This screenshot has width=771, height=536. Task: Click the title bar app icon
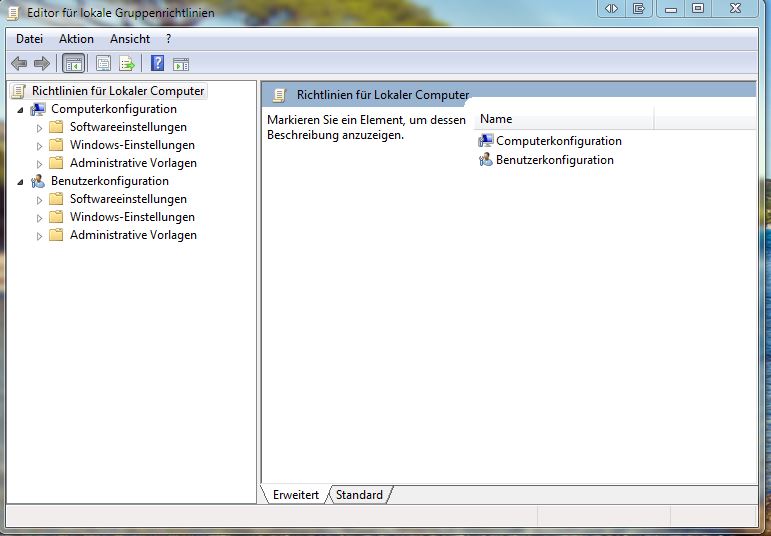[13, 13]
